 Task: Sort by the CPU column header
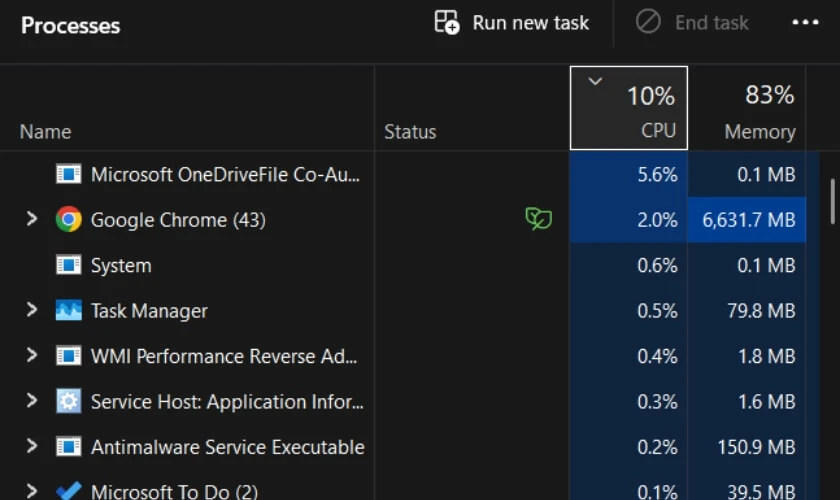point(629,108)
